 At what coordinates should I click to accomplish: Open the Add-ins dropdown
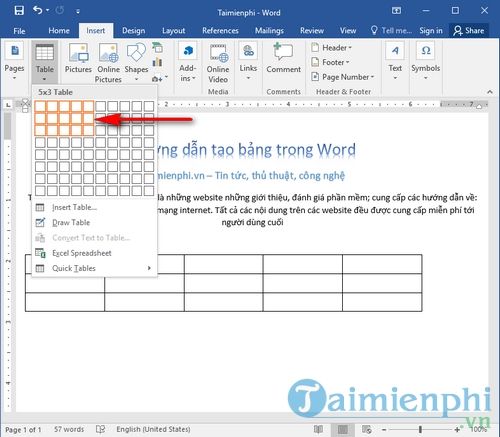tap(188, 62)
